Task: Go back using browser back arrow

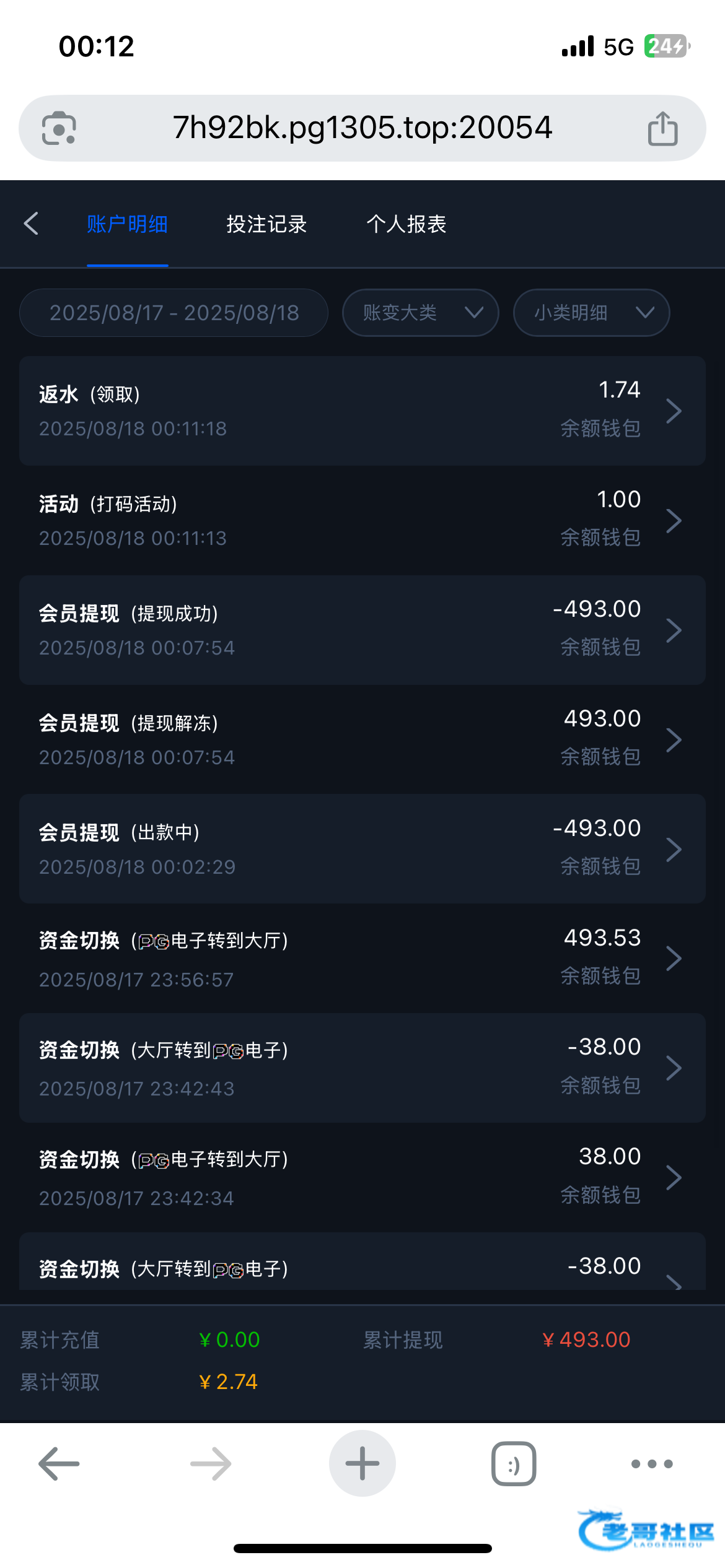Action: point(59,1463)
